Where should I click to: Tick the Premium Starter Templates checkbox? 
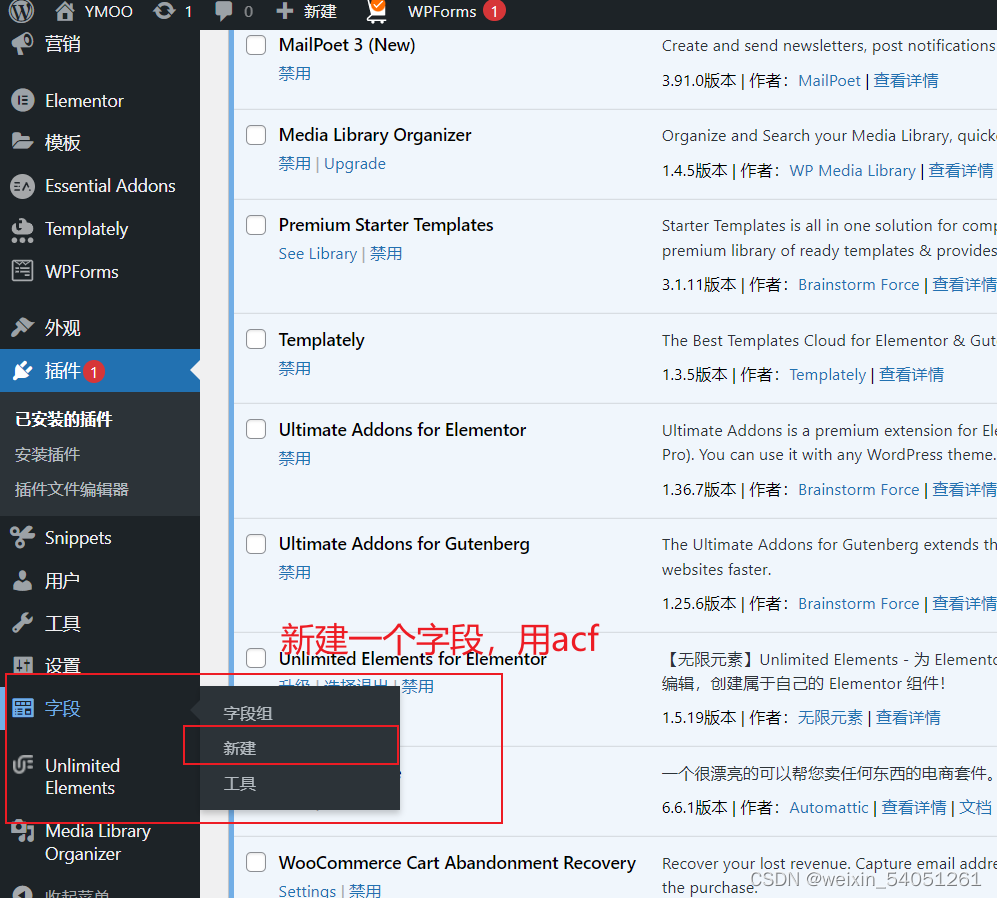tap(256, 224)
